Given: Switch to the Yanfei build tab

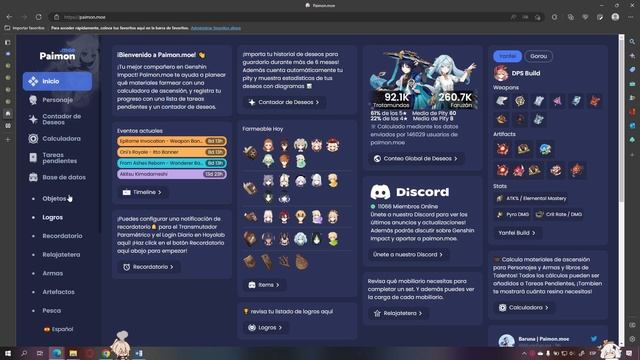Looking at the screenshot, I should [x=507, y=56].
